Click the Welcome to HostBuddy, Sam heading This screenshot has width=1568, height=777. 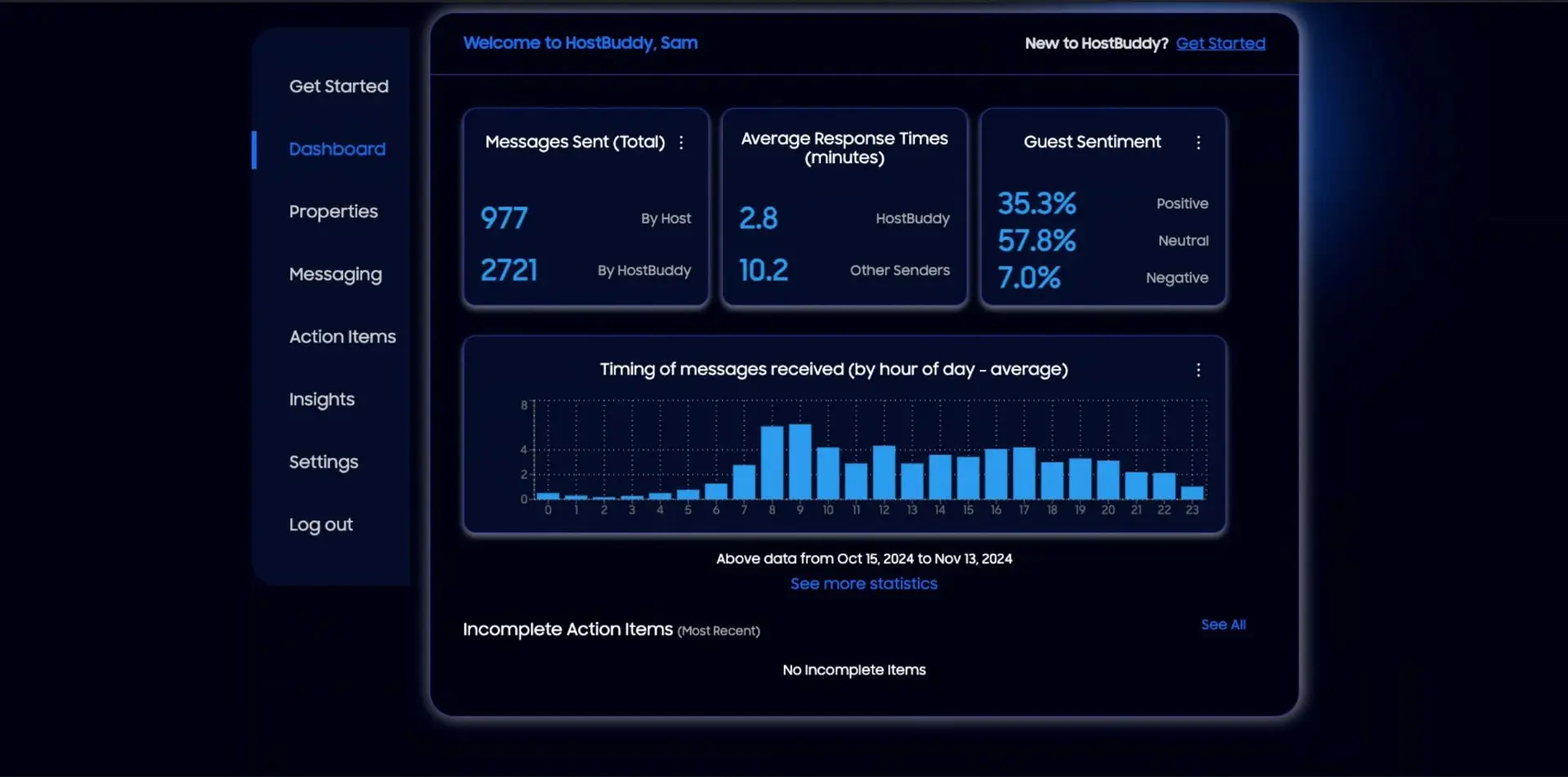point(580,42)
